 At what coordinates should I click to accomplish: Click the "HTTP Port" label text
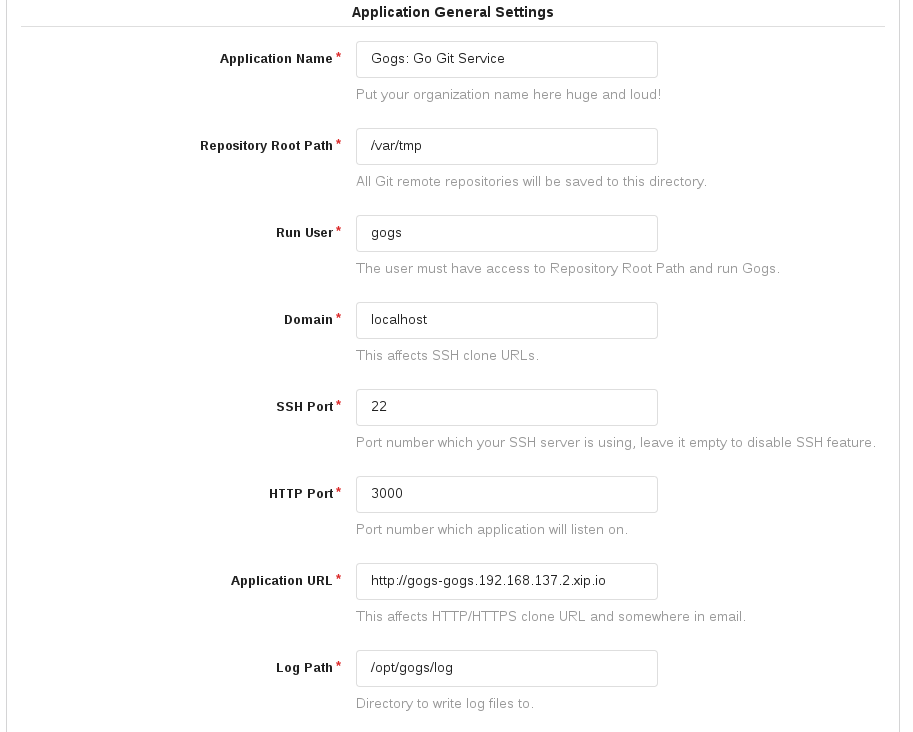[x=301, y=494]
